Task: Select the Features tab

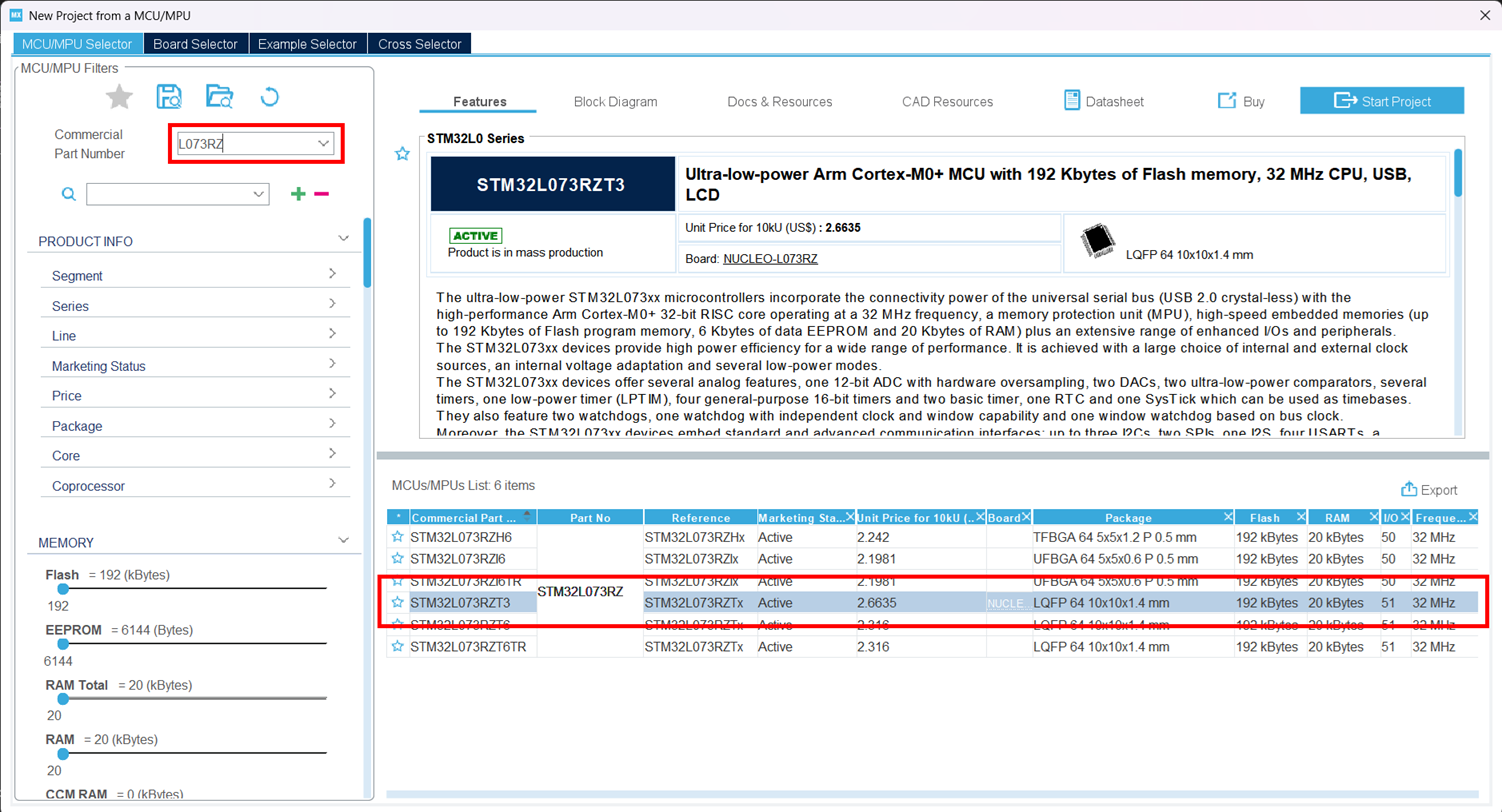Action: pos(479,101)
